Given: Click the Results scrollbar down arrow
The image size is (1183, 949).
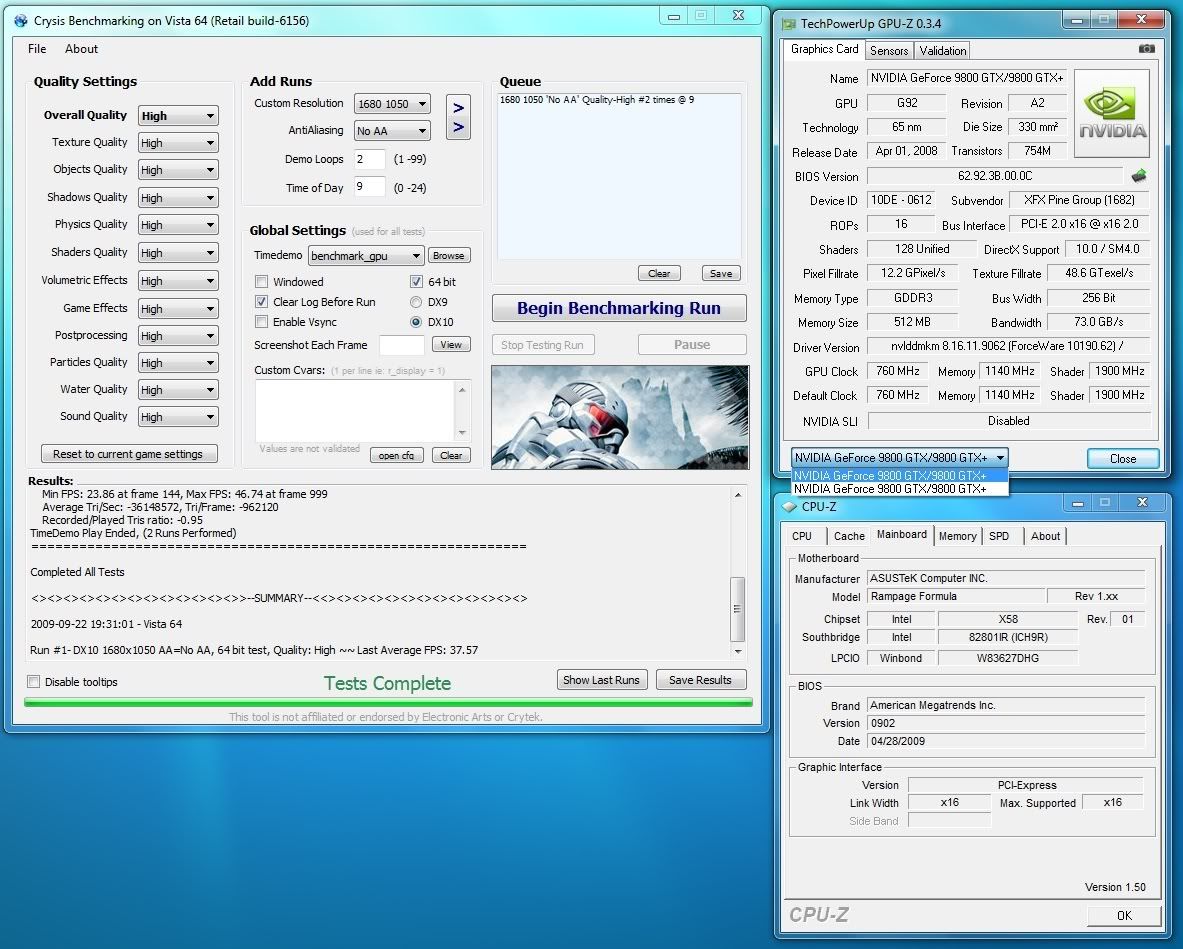Looking at the screenshot, I should [738, 650].
